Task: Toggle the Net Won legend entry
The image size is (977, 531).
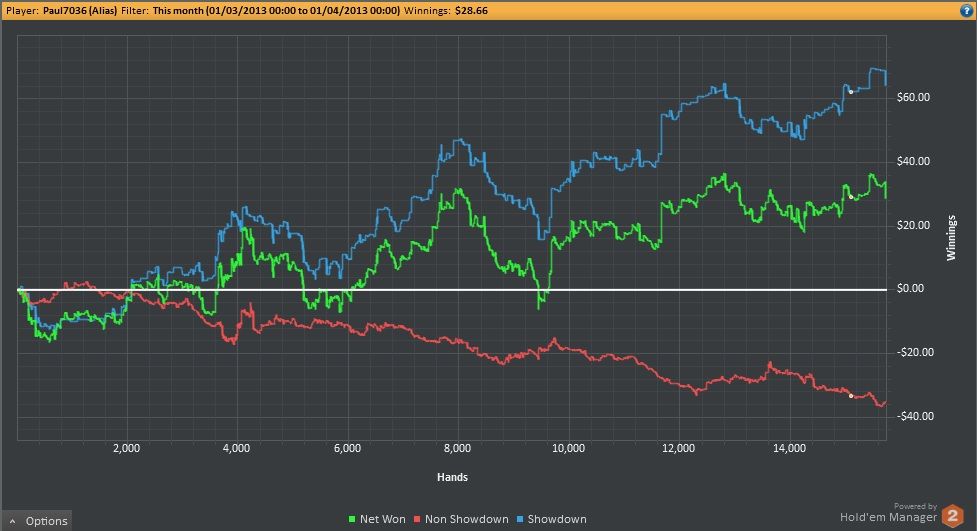Action: (376, 519)
